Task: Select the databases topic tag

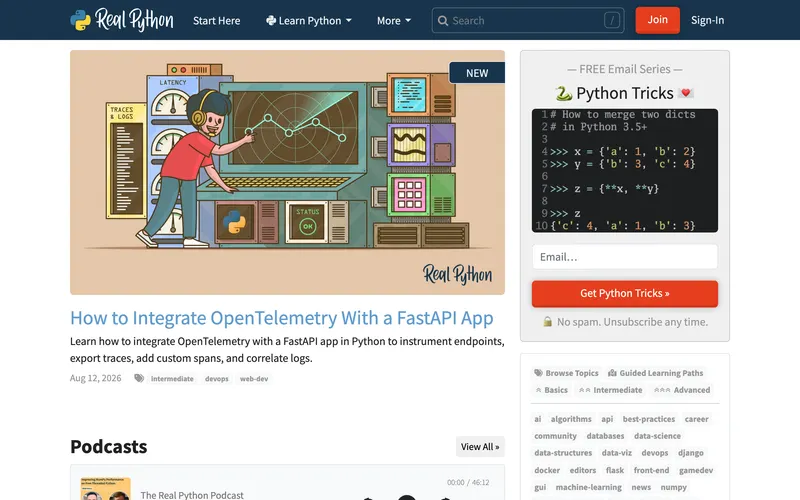Action: click(x=605, y=436)
